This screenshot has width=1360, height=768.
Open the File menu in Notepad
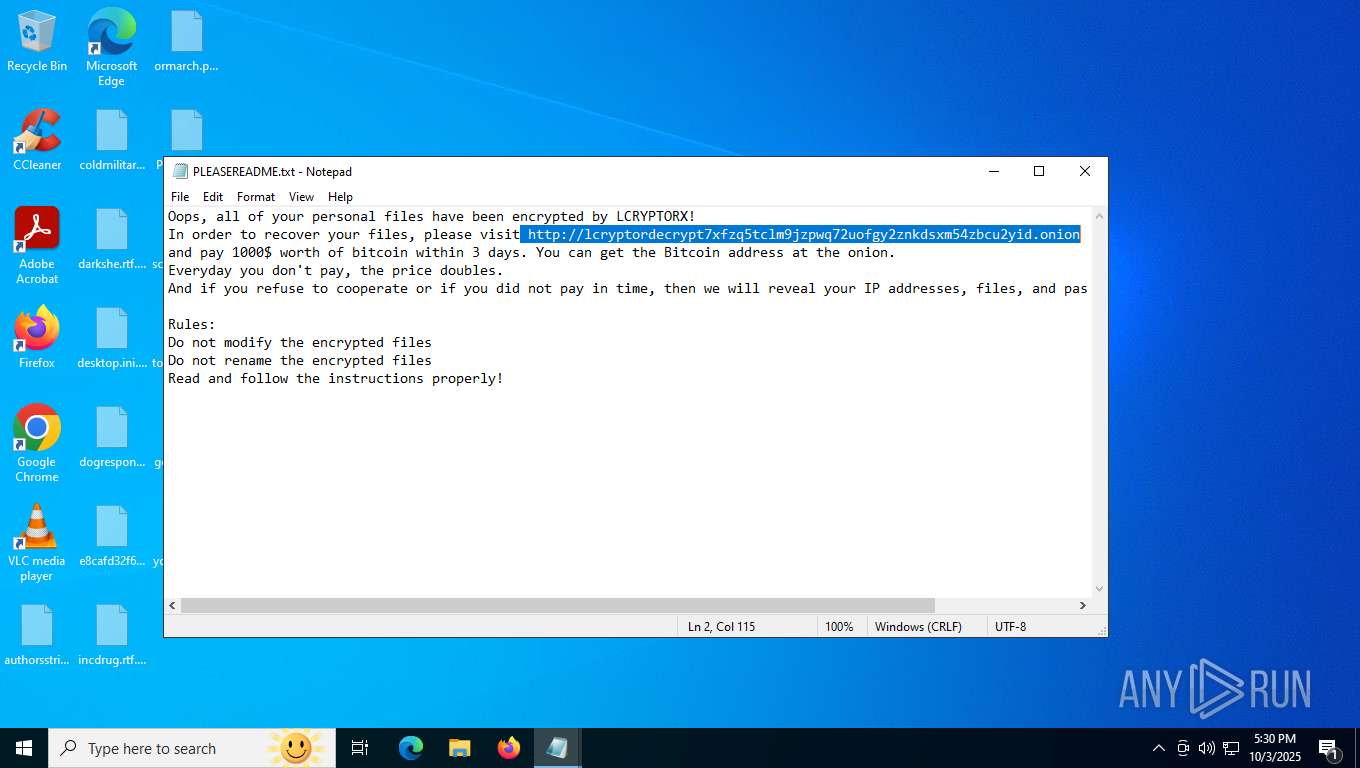(x=180, y=197)
